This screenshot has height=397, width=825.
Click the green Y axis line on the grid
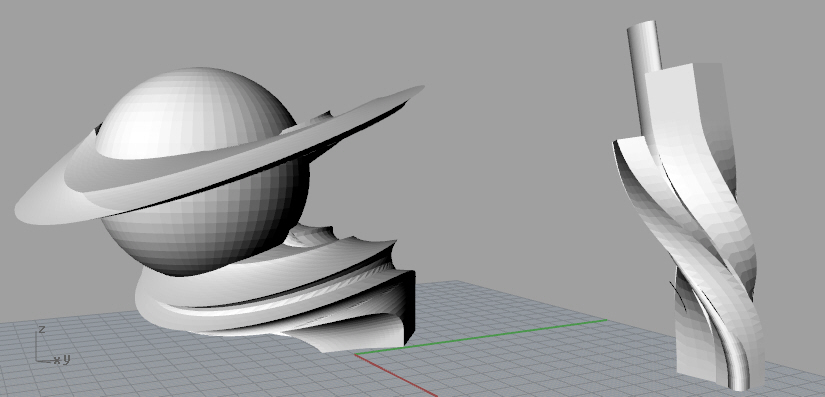481,337
